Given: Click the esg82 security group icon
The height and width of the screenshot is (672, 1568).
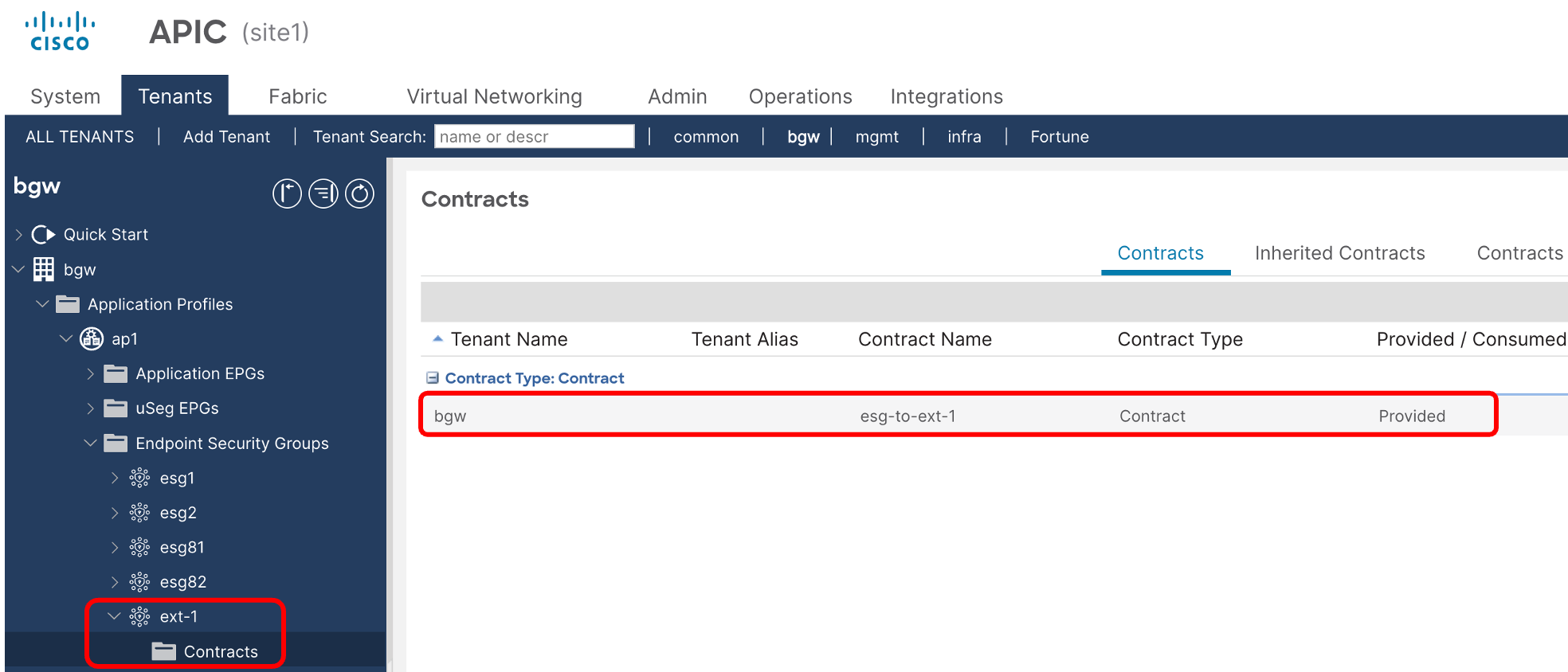Looking at the screenshot, I should click(139, 582).
